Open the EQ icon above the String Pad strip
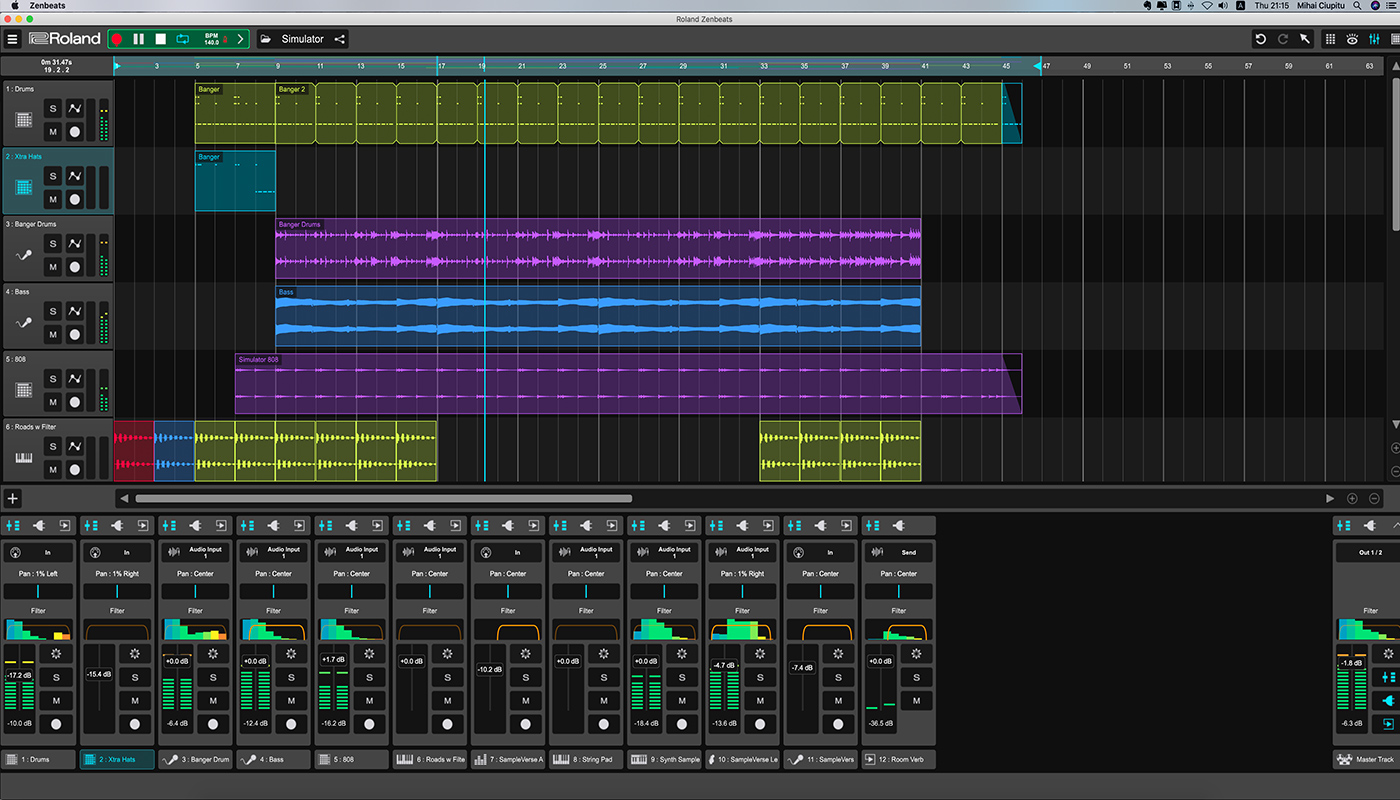 point(559,525)
